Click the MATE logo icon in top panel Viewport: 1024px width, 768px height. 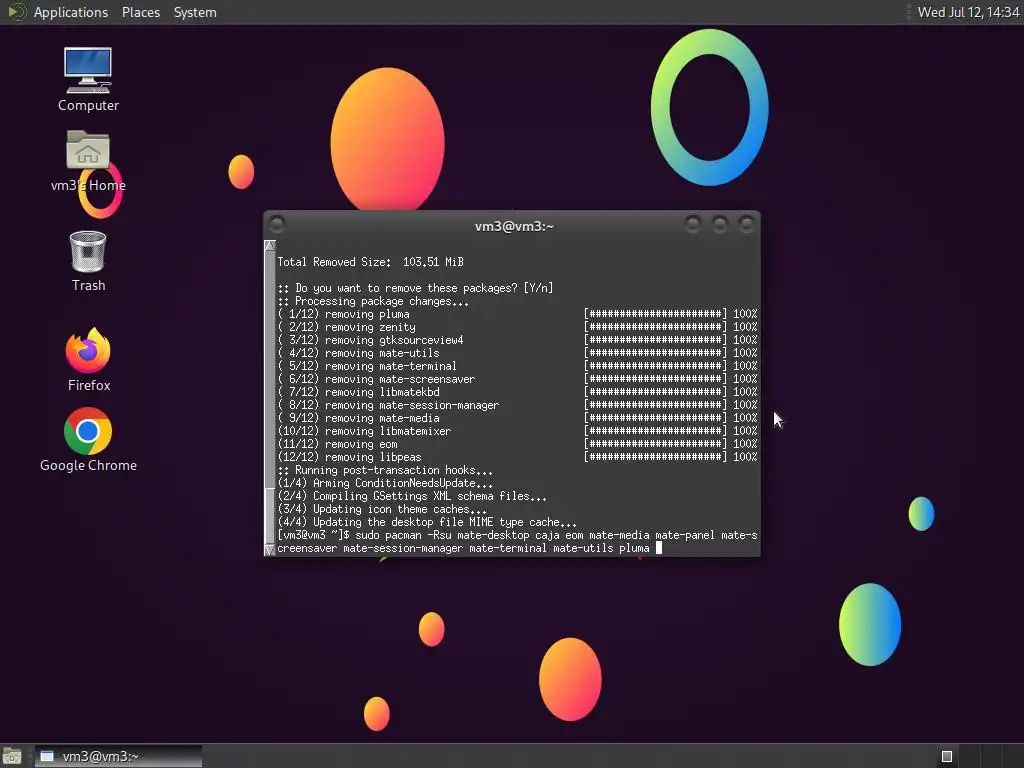(16, 12)
